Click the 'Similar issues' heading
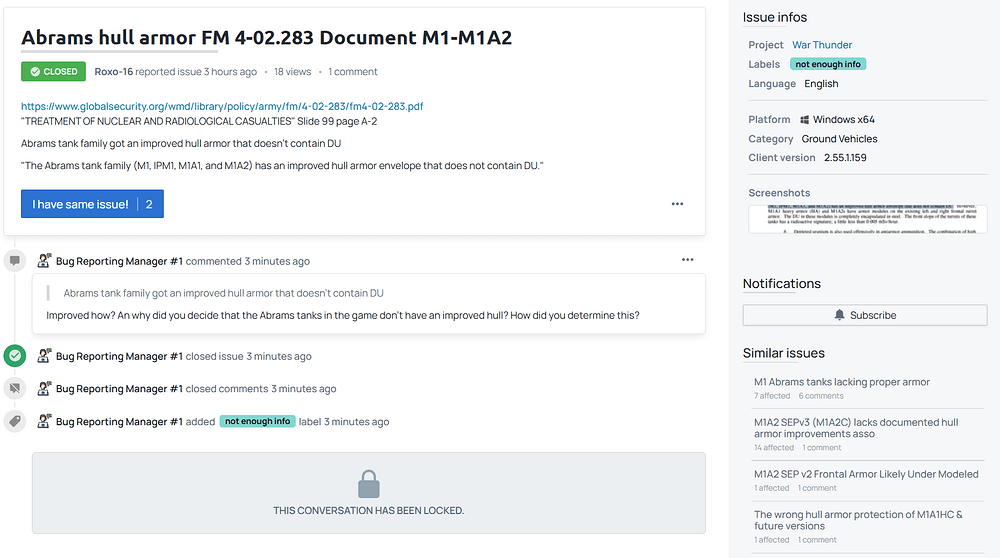The width and height of the screenshot is (1000, 558). [x=783, y=353]
